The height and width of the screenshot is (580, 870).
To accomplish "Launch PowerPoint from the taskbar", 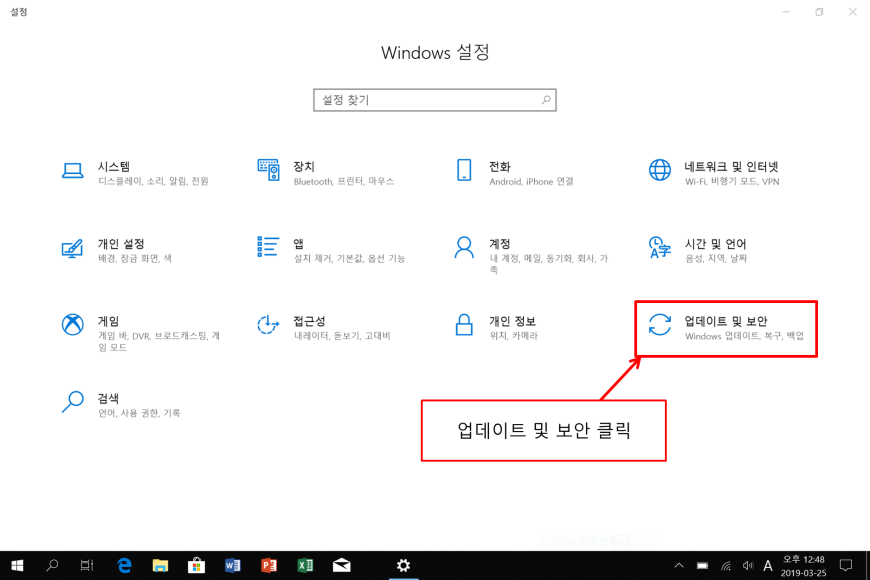I will pos(269,566).
